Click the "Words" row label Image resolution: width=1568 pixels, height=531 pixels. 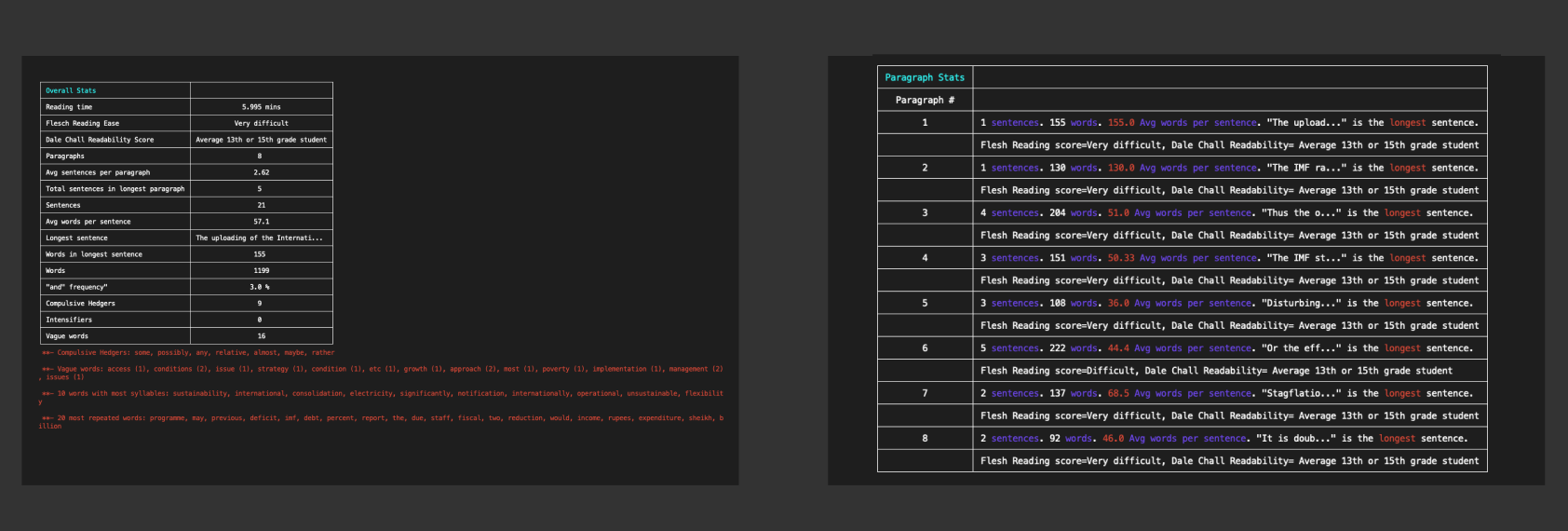coord(56,271)
